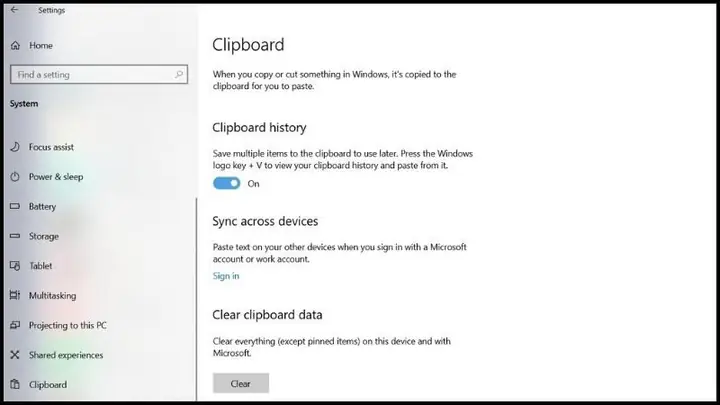720x405 pixels.
Task: Click the Sign in link
Action: coord(226,276)
